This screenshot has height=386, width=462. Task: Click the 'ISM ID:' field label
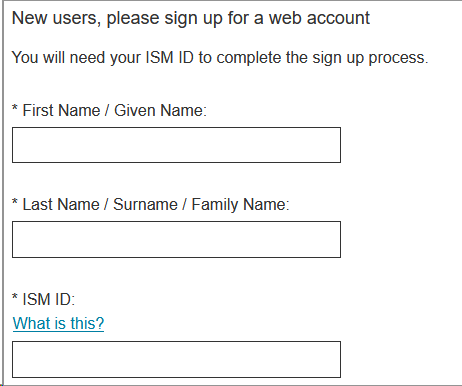[x=49, y=299]
